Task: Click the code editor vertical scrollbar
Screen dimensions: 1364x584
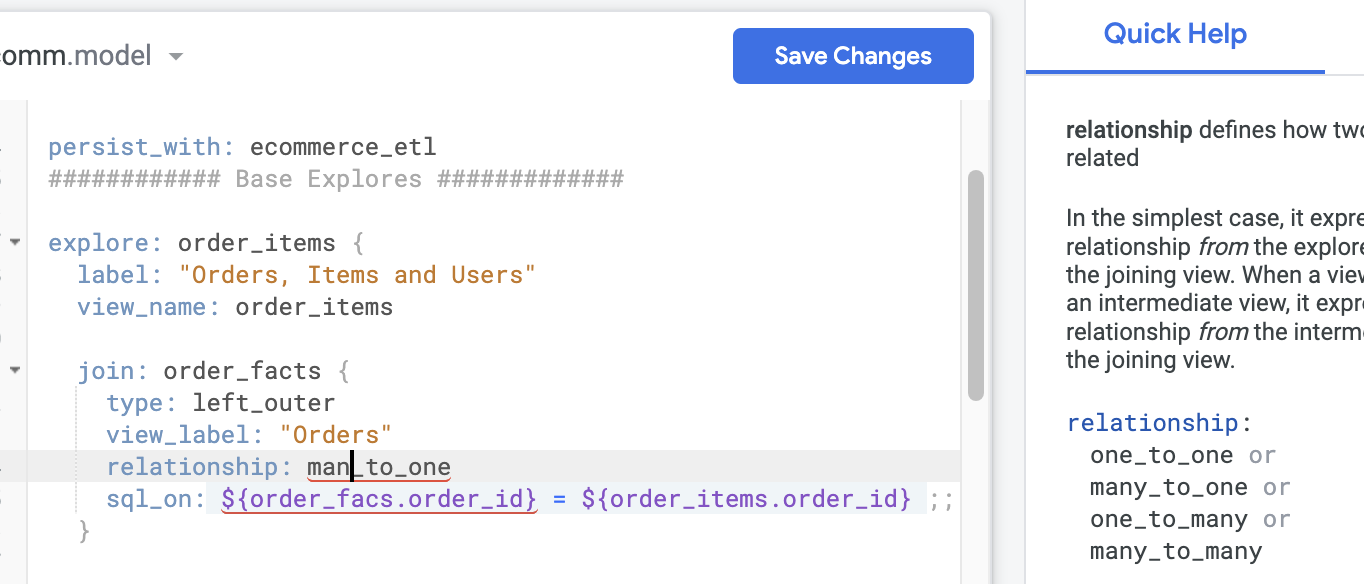Action: [975, 285]
